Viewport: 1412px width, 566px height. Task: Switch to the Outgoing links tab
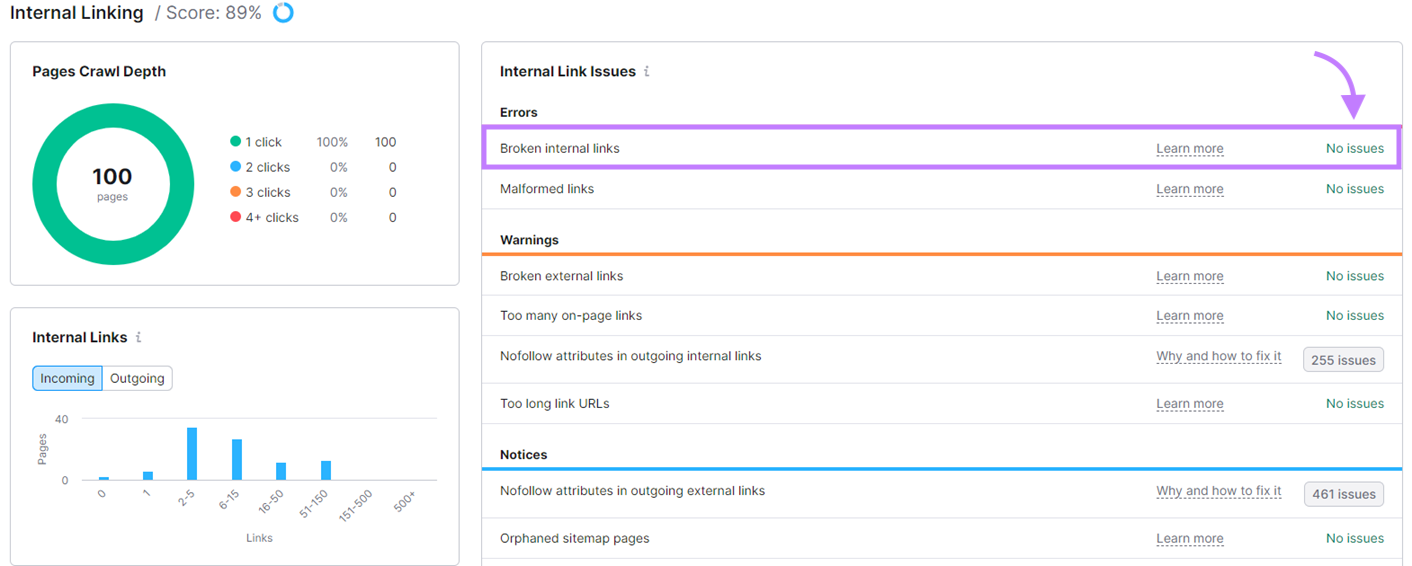pyautogui.click(x=137, y=379)
